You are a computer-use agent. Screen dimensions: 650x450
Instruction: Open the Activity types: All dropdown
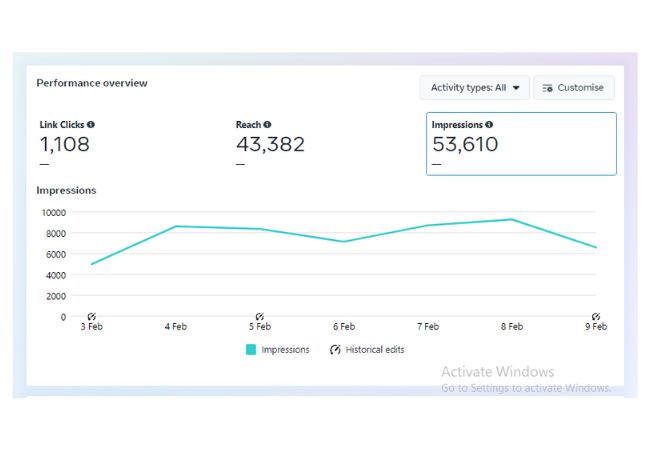[x=474, y=87]
